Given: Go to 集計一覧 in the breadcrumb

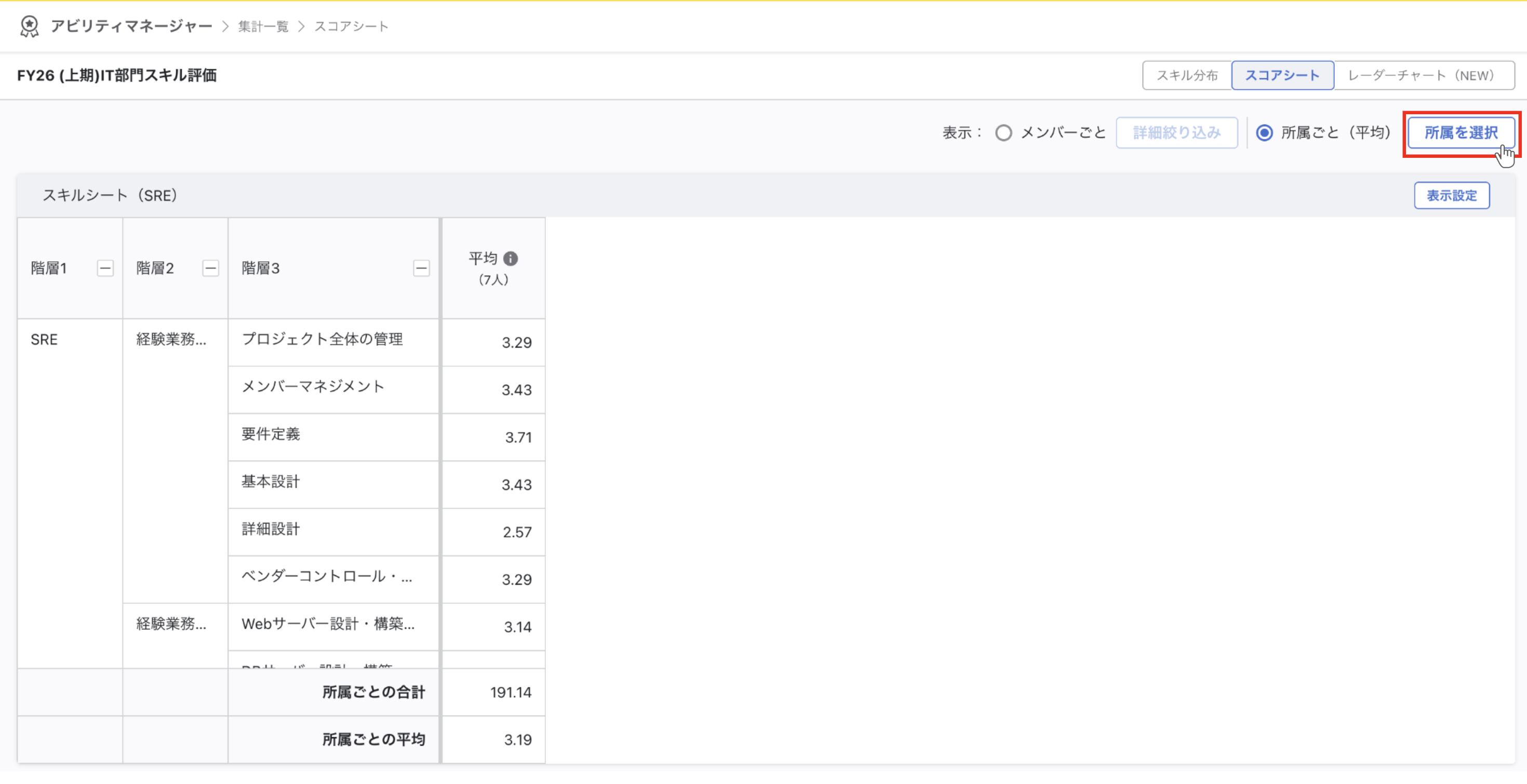Looking at the screenshot, I should [263, 26].
